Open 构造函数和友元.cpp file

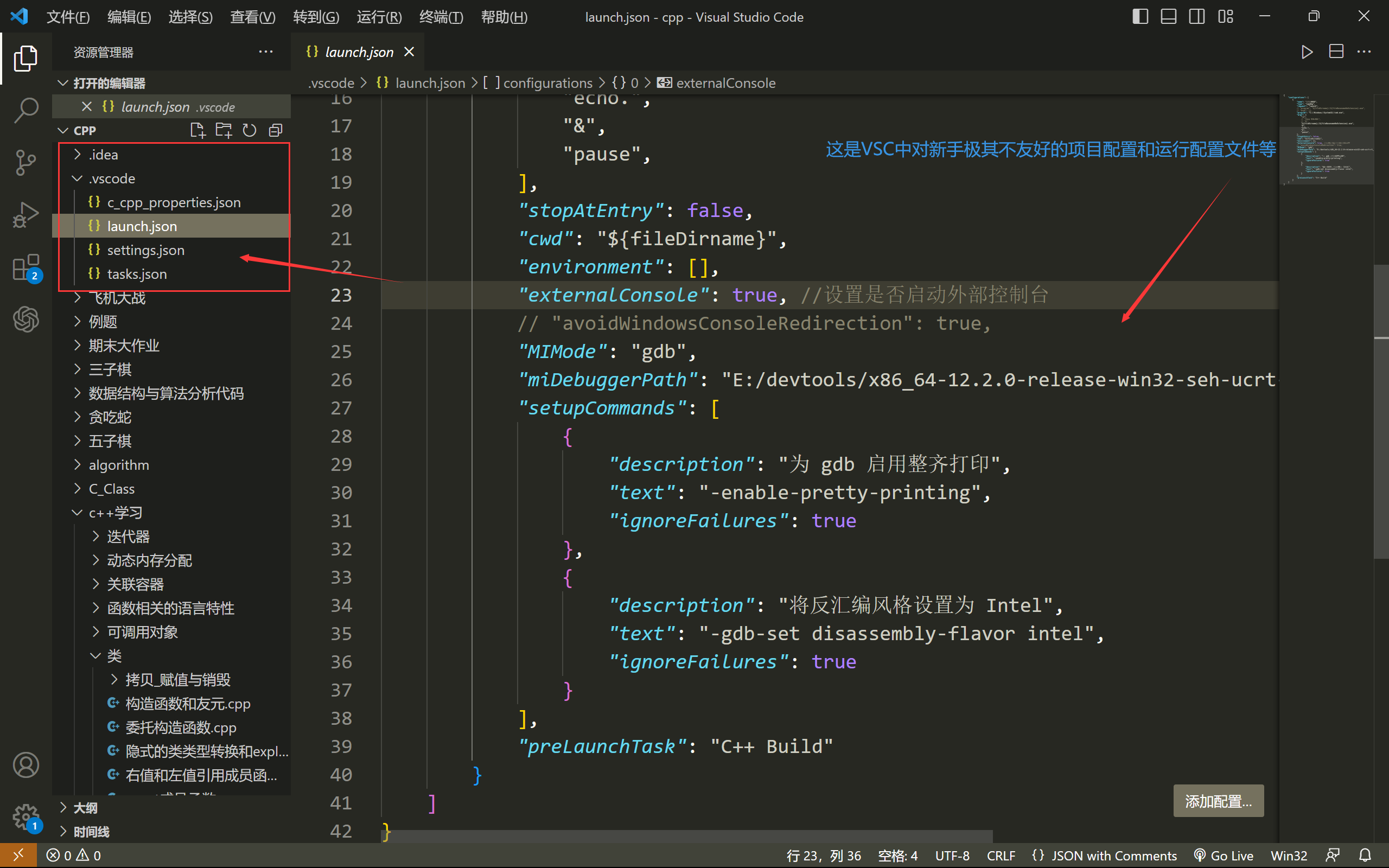click(x=171, y=704)
